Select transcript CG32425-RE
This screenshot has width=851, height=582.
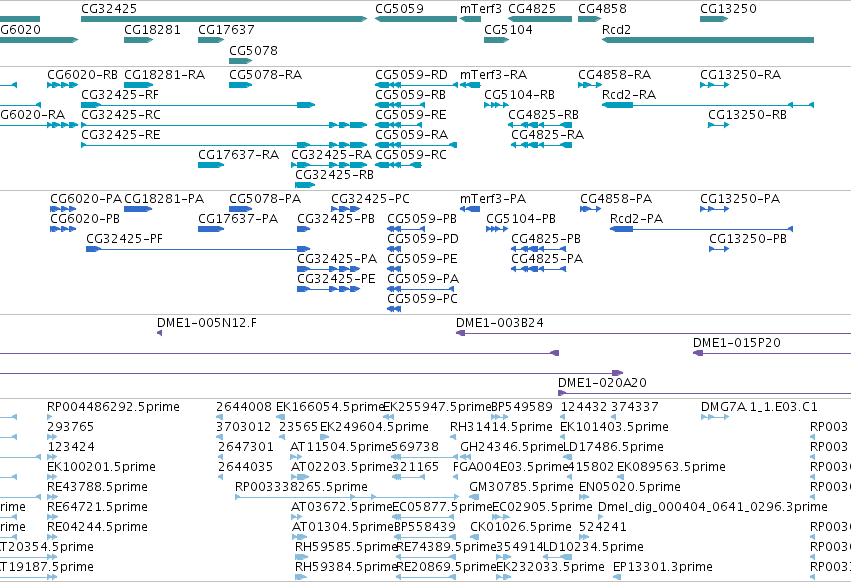(x=121, y=135)
